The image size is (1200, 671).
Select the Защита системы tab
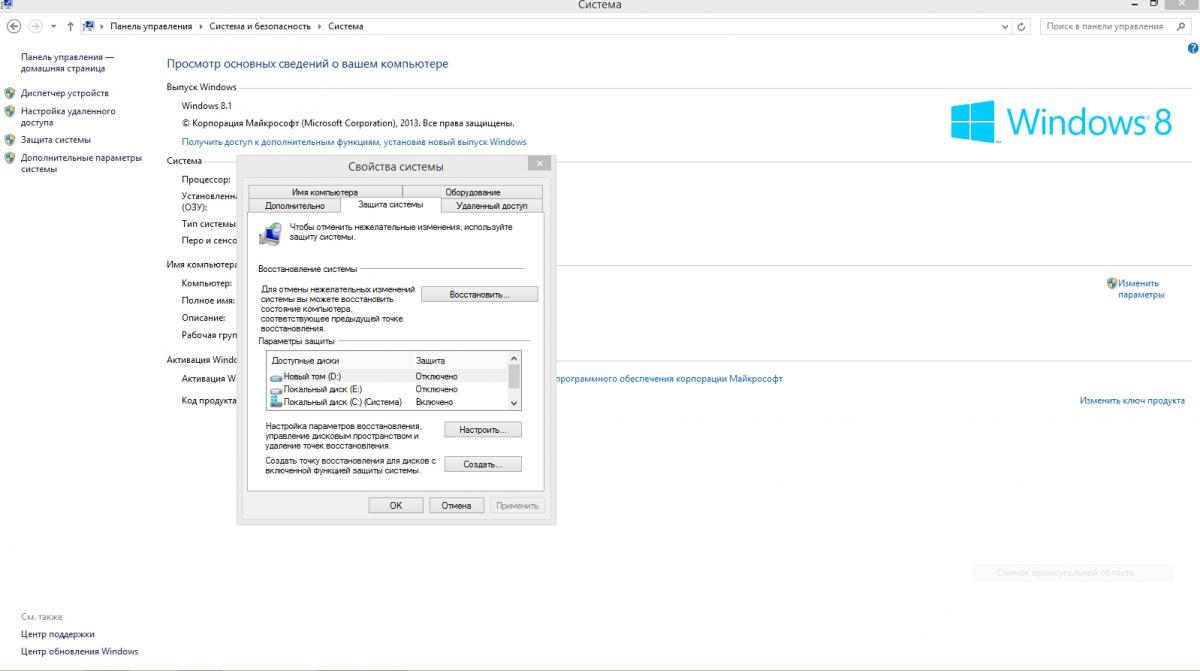tap(391, 204)
